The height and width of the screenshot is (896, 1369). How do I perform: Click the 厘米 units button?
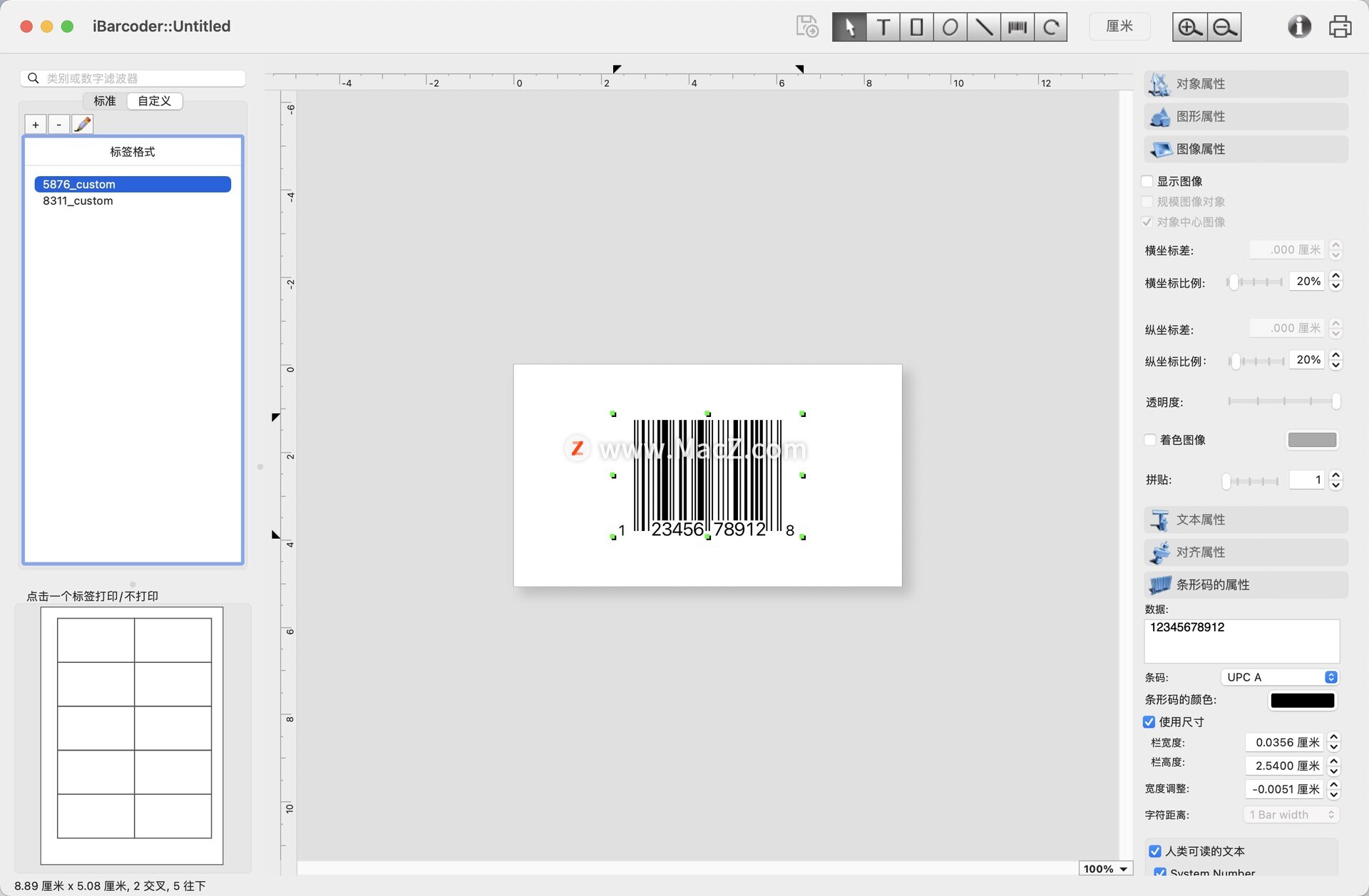click(1119, 26)
